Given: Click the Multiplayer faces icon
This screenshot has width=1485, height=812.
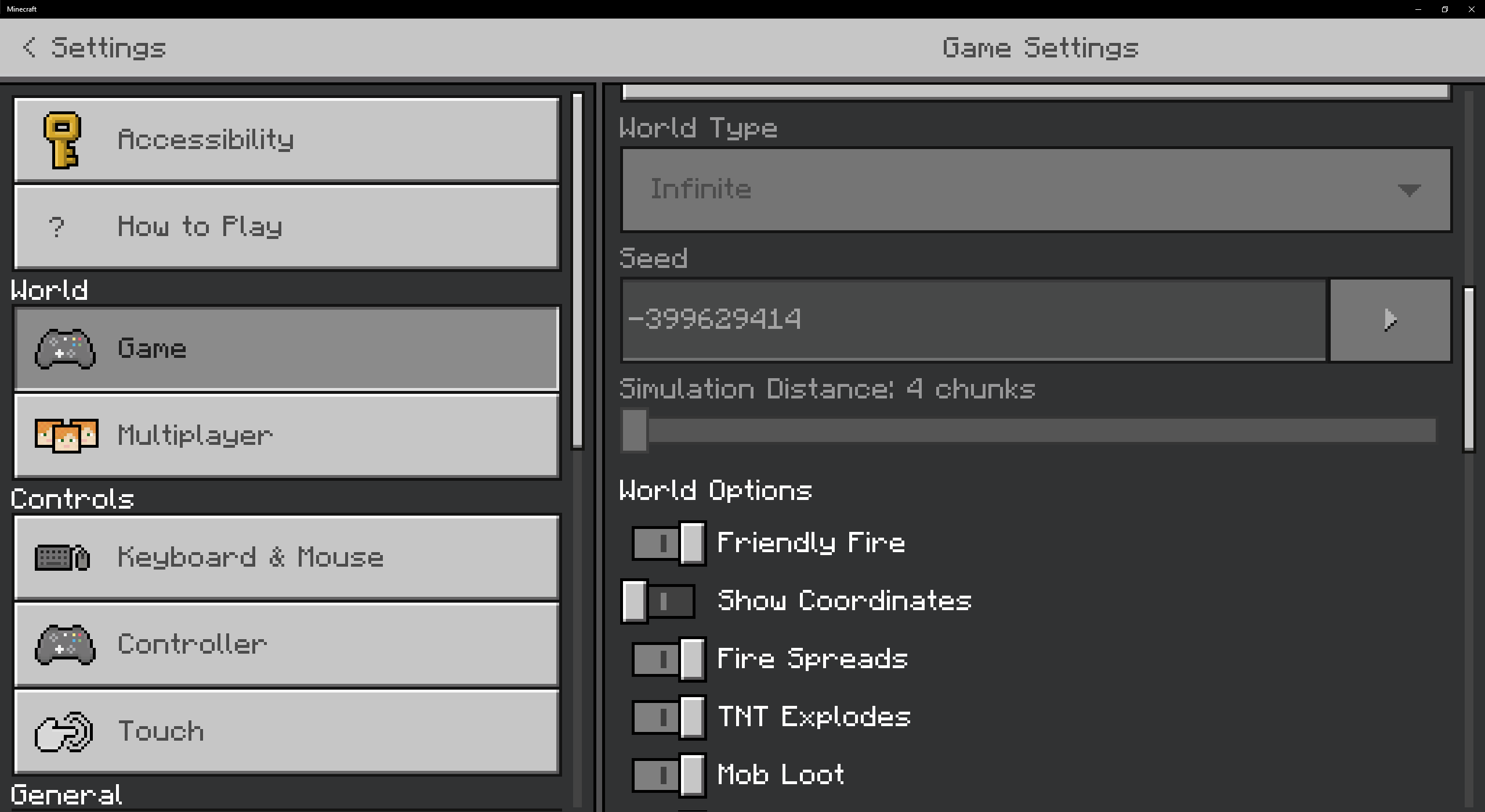Looking at the screenshot, I should pos(66,436).
